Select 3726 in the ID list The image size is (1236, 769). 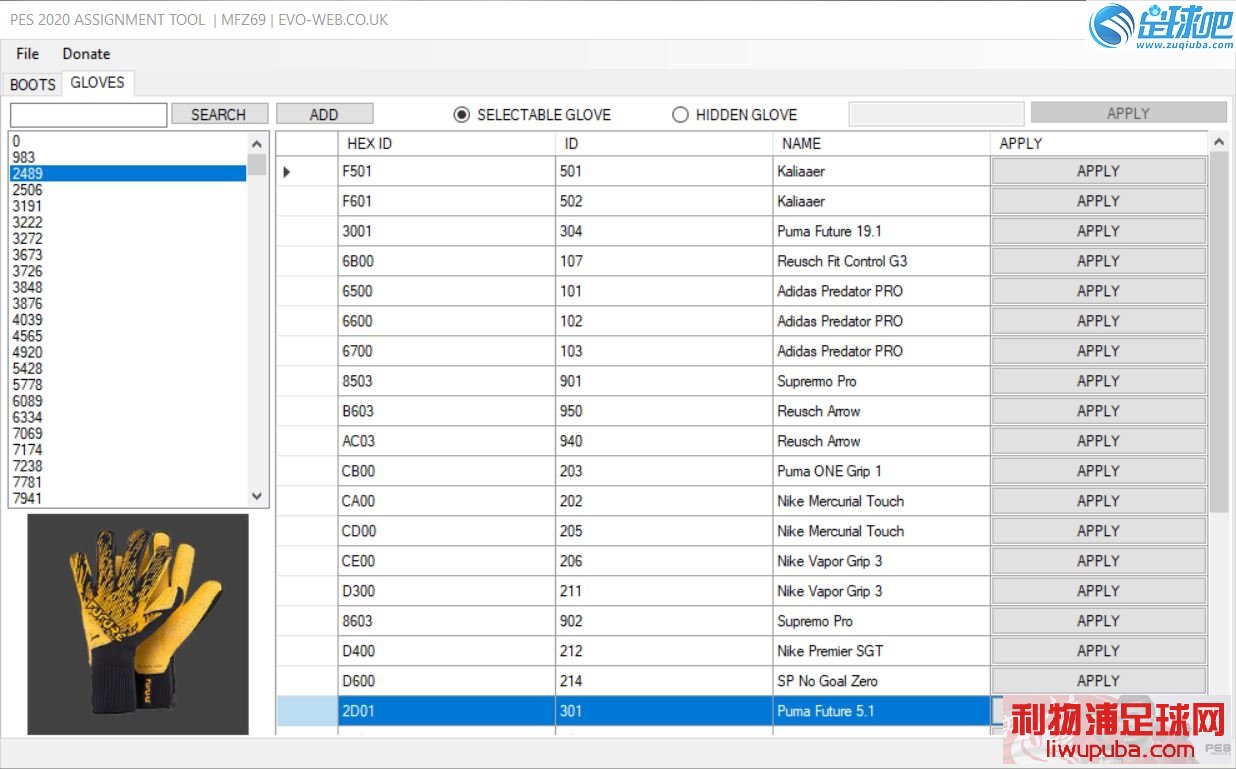pos(128,271)
